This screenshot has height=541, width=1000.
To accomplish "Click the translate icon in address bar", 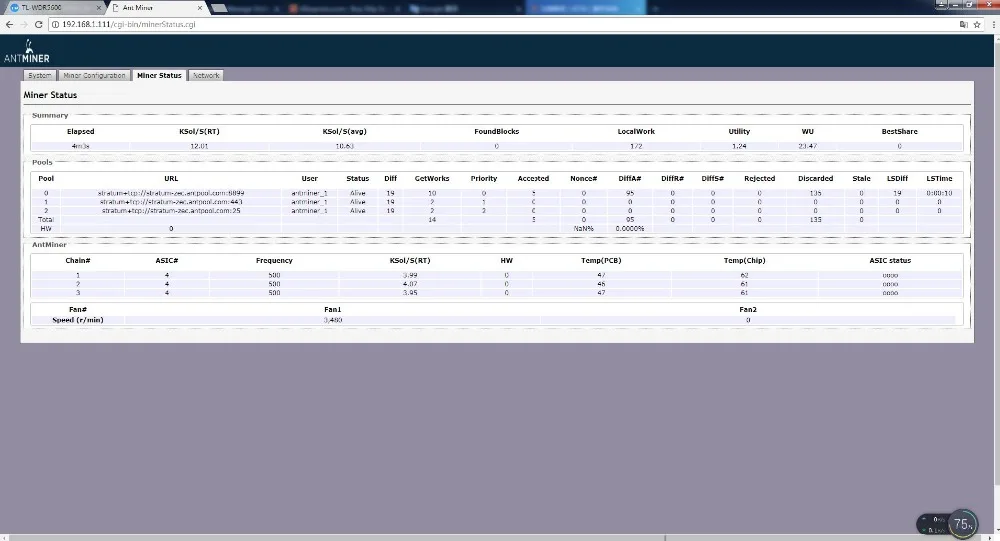I will pyautogui.click(x=963, y=24).
